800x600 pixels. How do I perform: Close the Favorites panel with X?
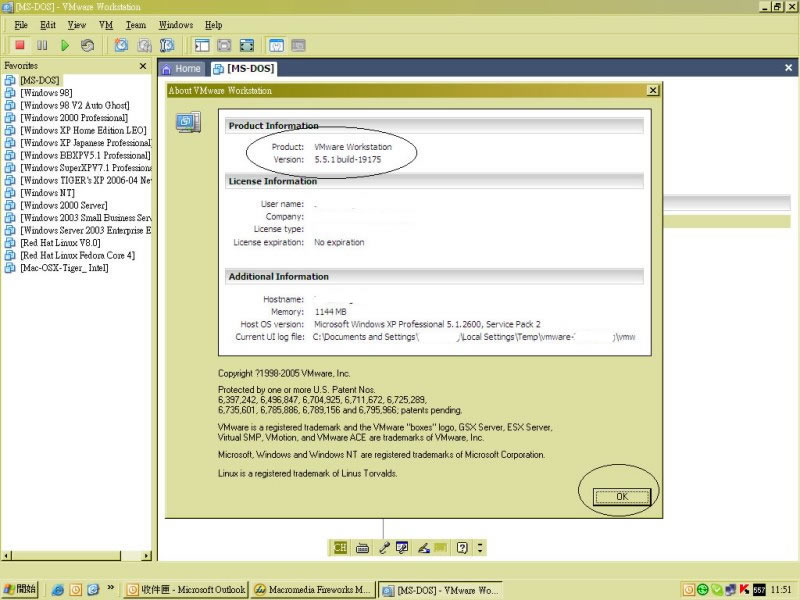click(142, 66)
